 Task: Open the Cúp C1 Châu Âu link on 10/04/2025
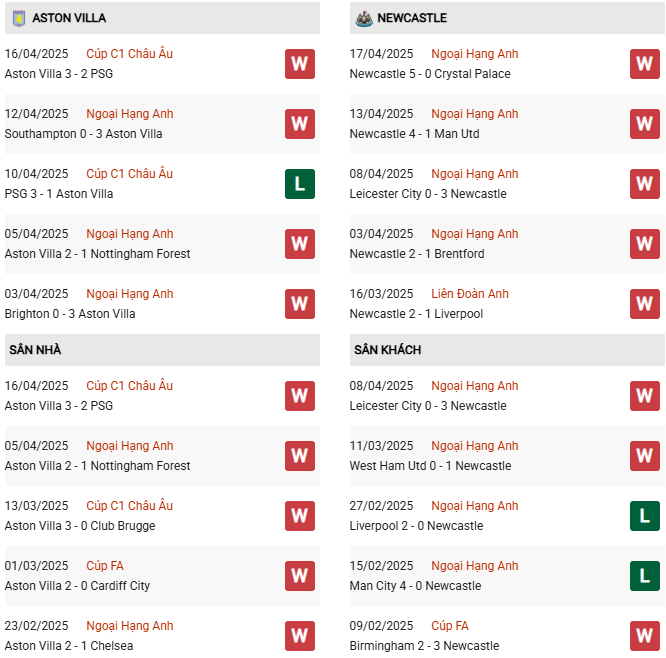[x=129, y=174]
